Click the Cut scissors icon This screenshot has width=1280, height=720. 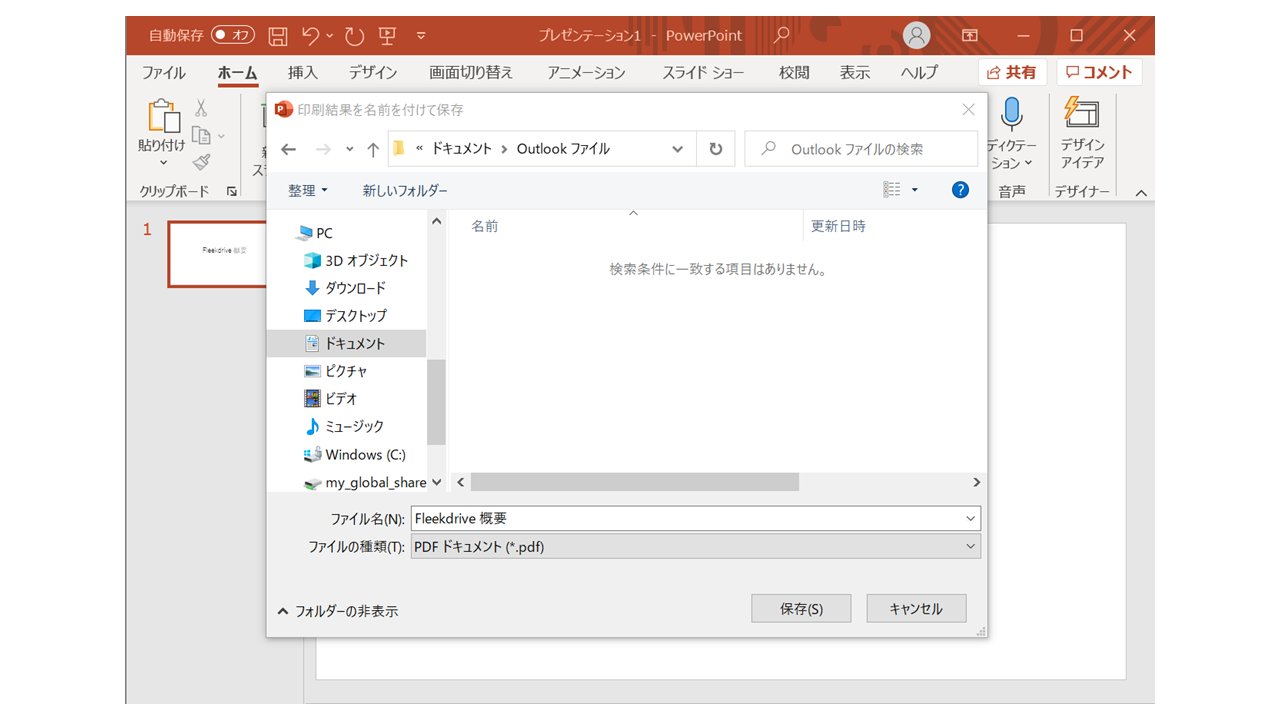[201, 108]
